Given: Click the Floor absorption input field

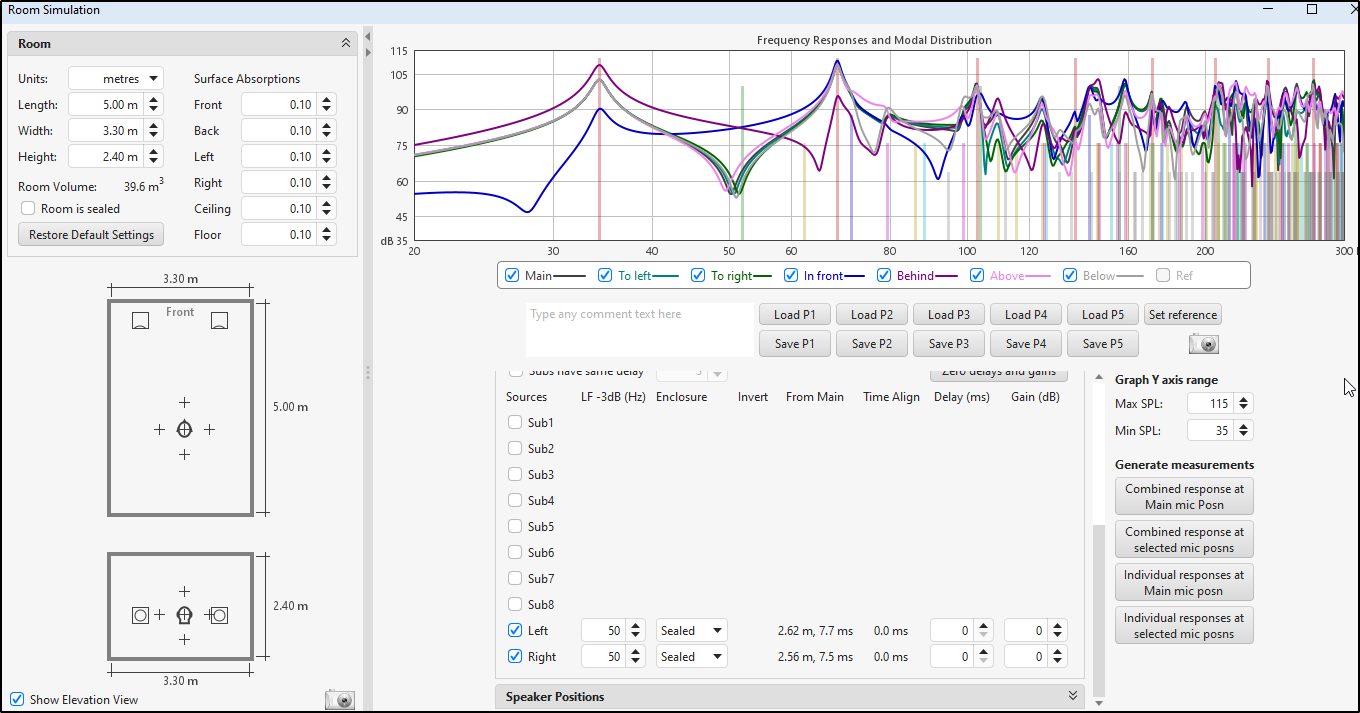Looking at the screenshot, I should [x=280, y=235].
